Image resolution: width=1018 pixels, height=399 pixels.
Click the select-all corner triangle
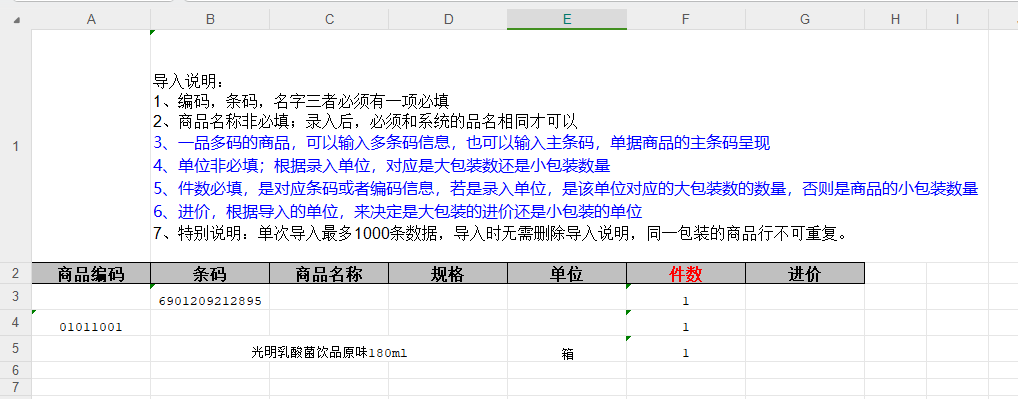point(16,20)
